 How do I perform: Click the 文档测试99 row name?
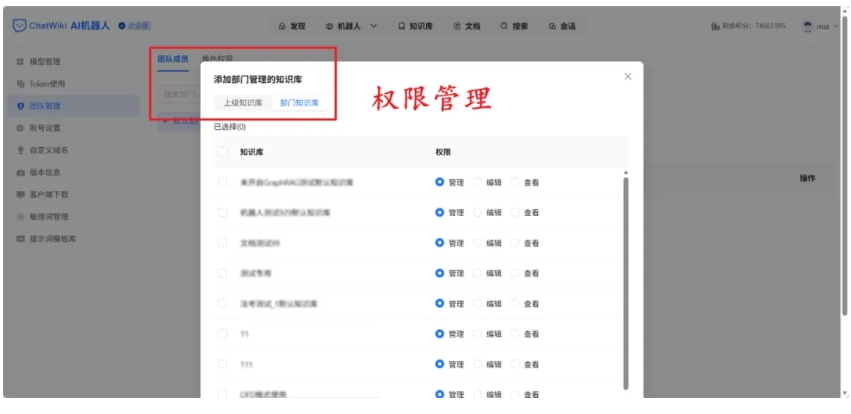click(260, 243)
